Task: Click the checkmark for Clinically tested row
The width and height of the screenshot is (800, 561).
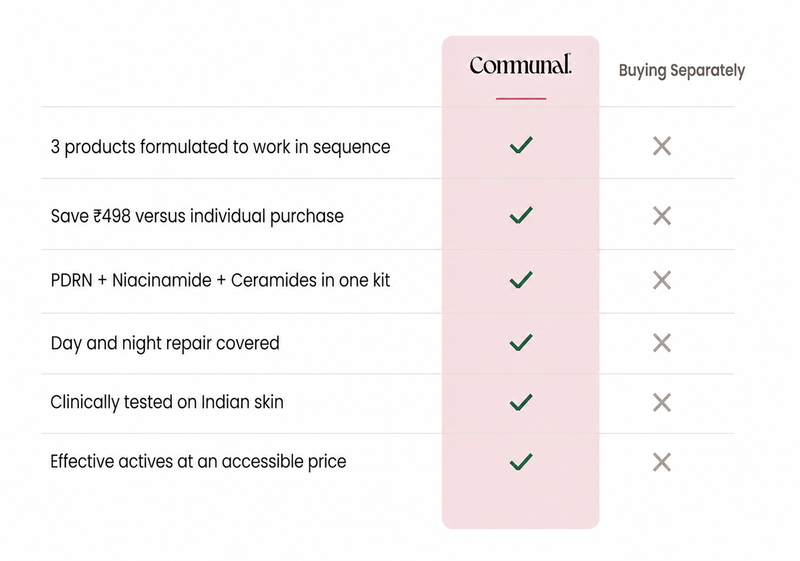Action: [x=521, y=402]
